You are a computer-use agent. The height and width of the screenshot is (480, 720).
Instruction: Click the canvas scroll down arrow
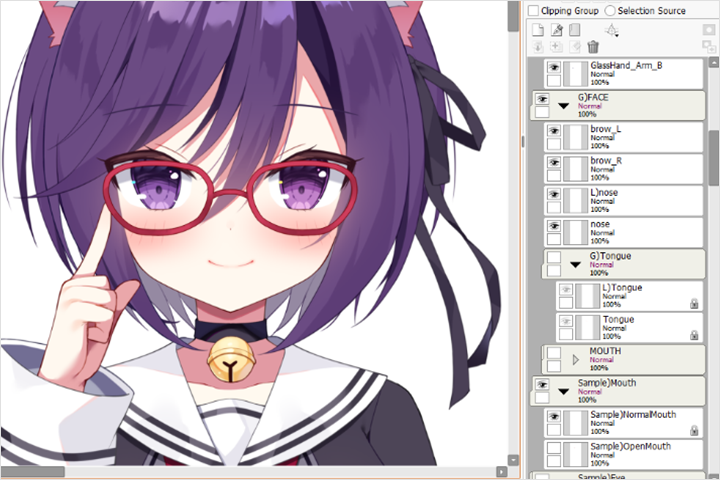[513, 460]
